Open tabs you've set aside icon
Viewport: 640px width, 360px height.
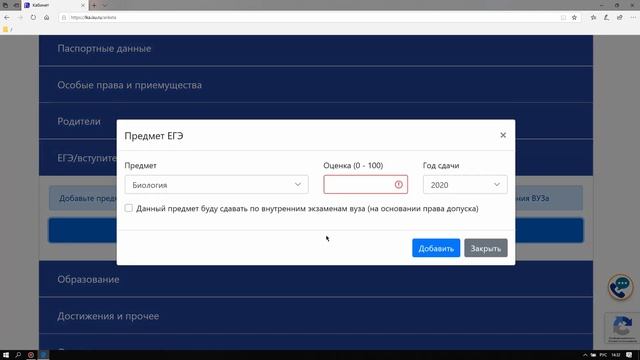click(5, 5)
